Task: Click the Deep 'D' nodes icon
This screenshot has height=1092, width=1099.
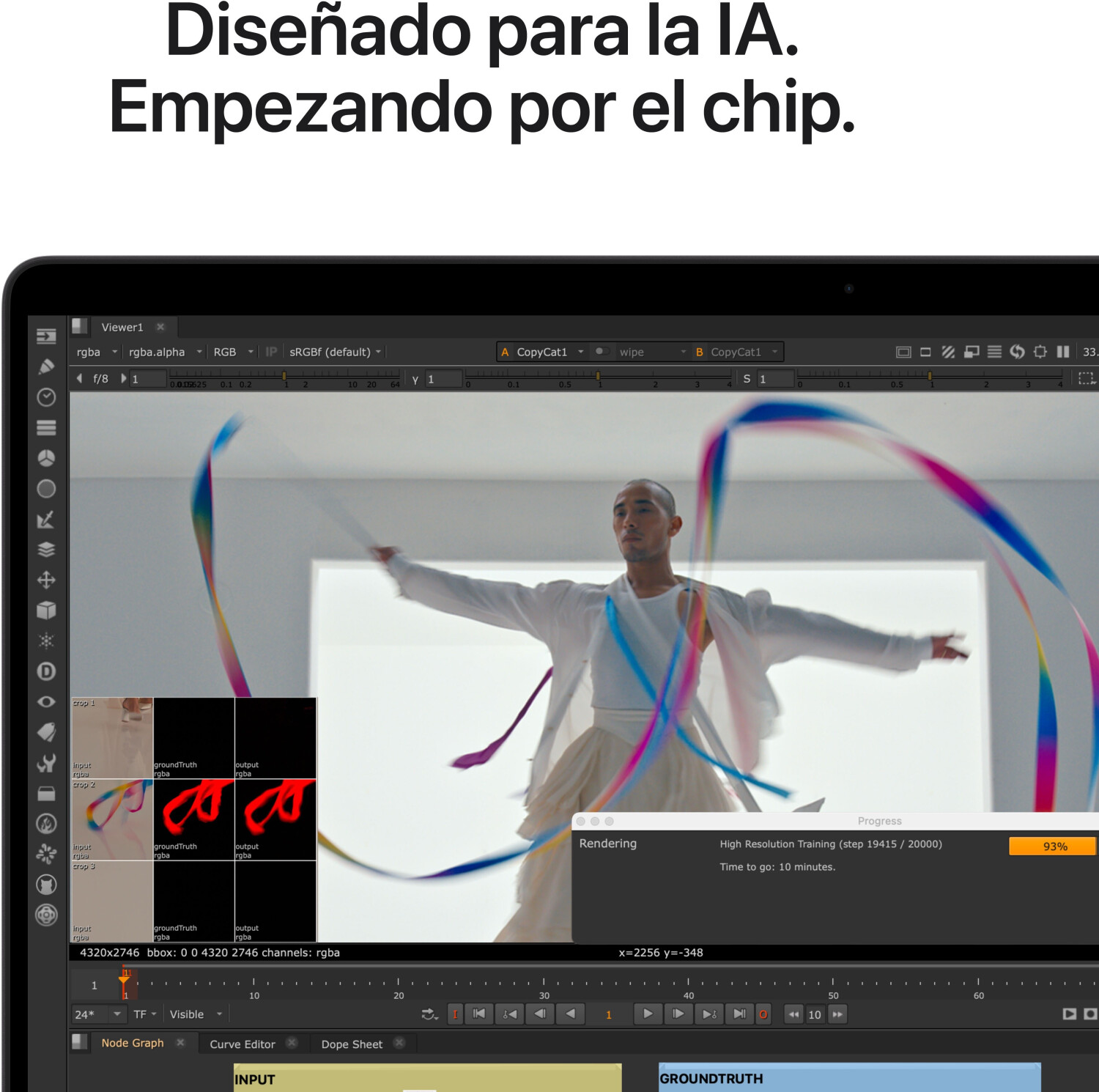Action: pyautogui.click(x=46, y=671)
